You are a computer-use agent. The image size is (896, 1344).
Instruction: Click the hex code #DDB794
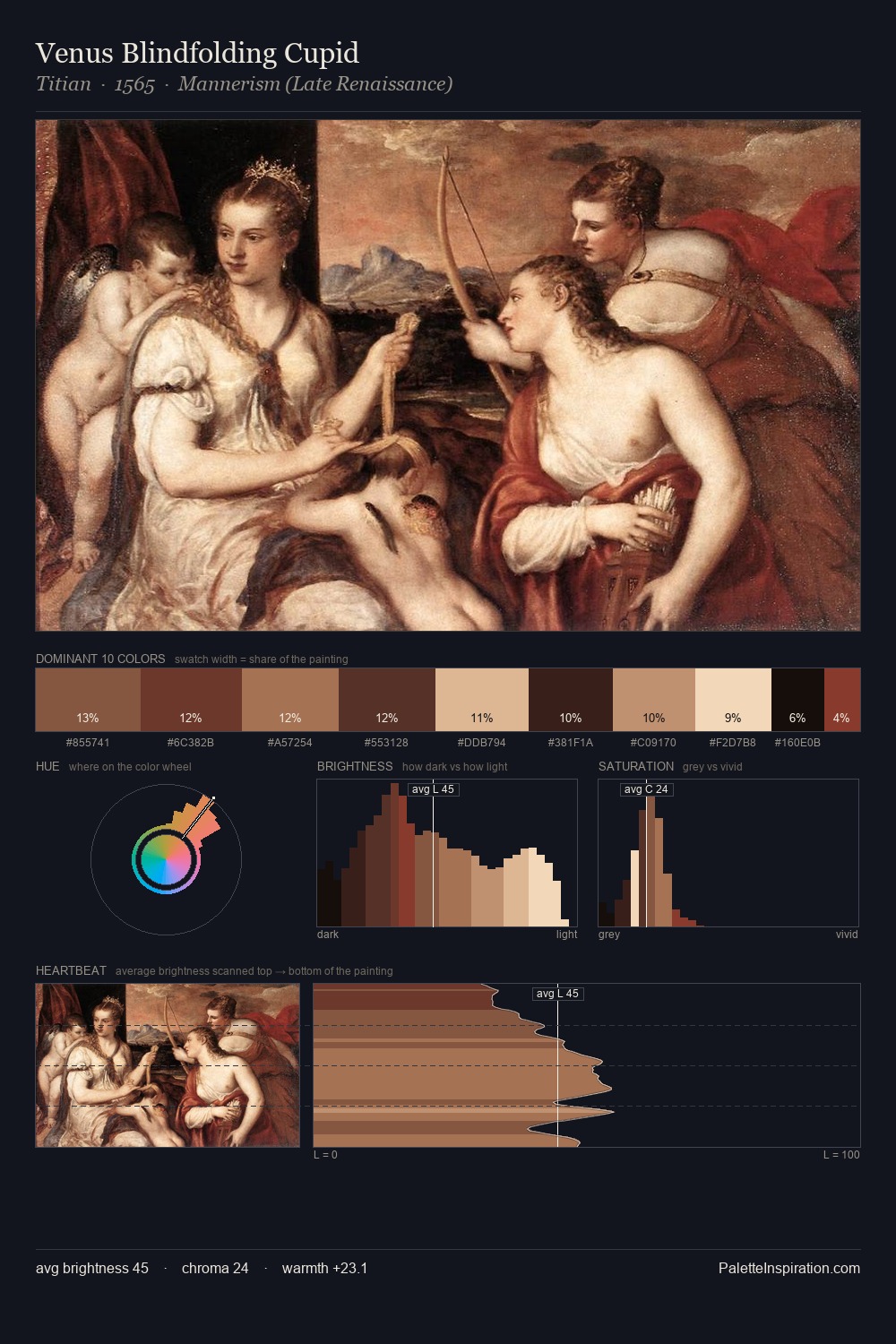click(482, 743)
